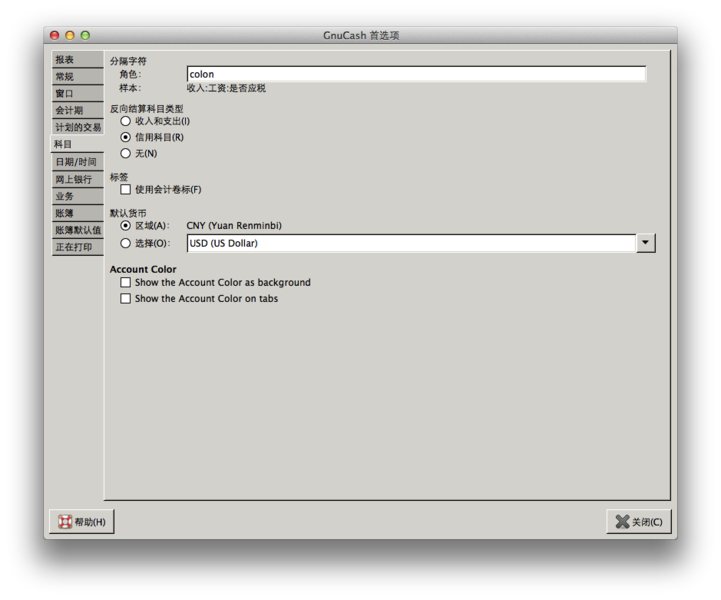Switch to the 网上银行 tab

pos(77,179)
